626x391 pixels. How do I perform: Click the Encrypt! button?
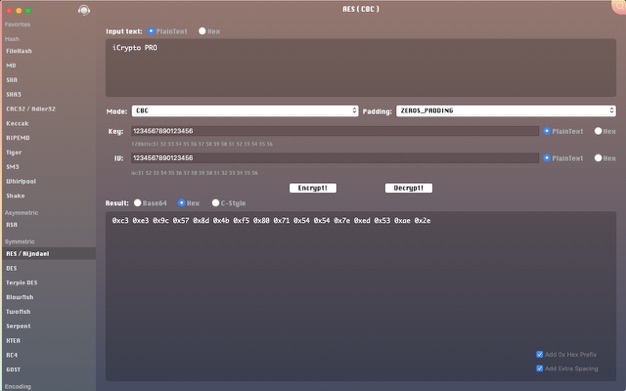[313, 188]
